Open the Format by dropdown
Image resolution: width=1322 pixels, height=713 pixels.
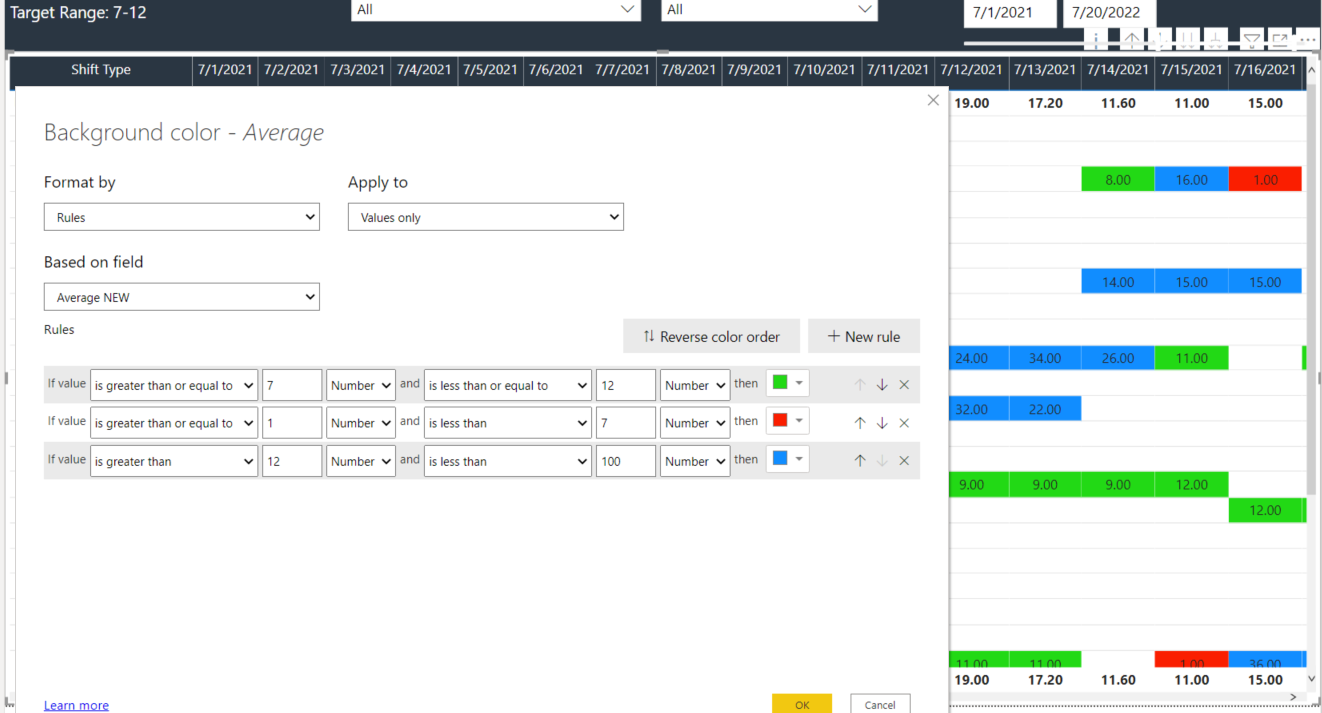[182, 217]
